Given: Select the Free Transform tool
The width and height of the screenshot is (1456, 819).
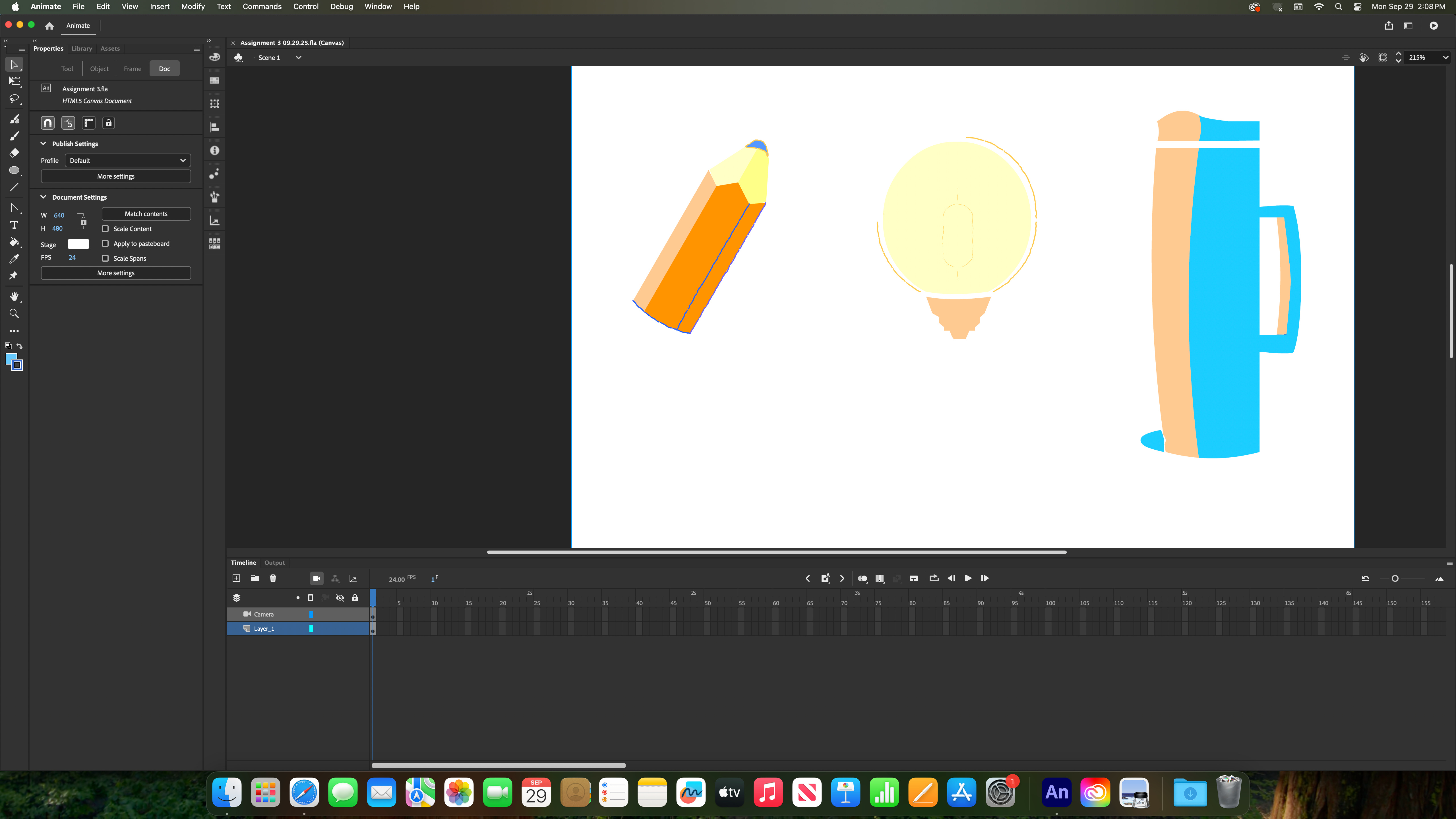Looking at the screenshot, I should tap(14, 81).
